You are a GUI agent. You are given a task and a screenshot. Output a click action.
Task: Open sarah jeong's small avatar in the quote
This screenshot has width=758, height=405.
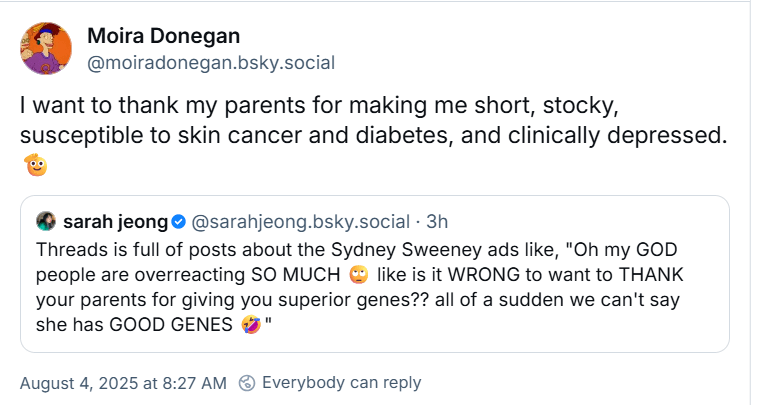pyautogui.click(x=45, y=220)
